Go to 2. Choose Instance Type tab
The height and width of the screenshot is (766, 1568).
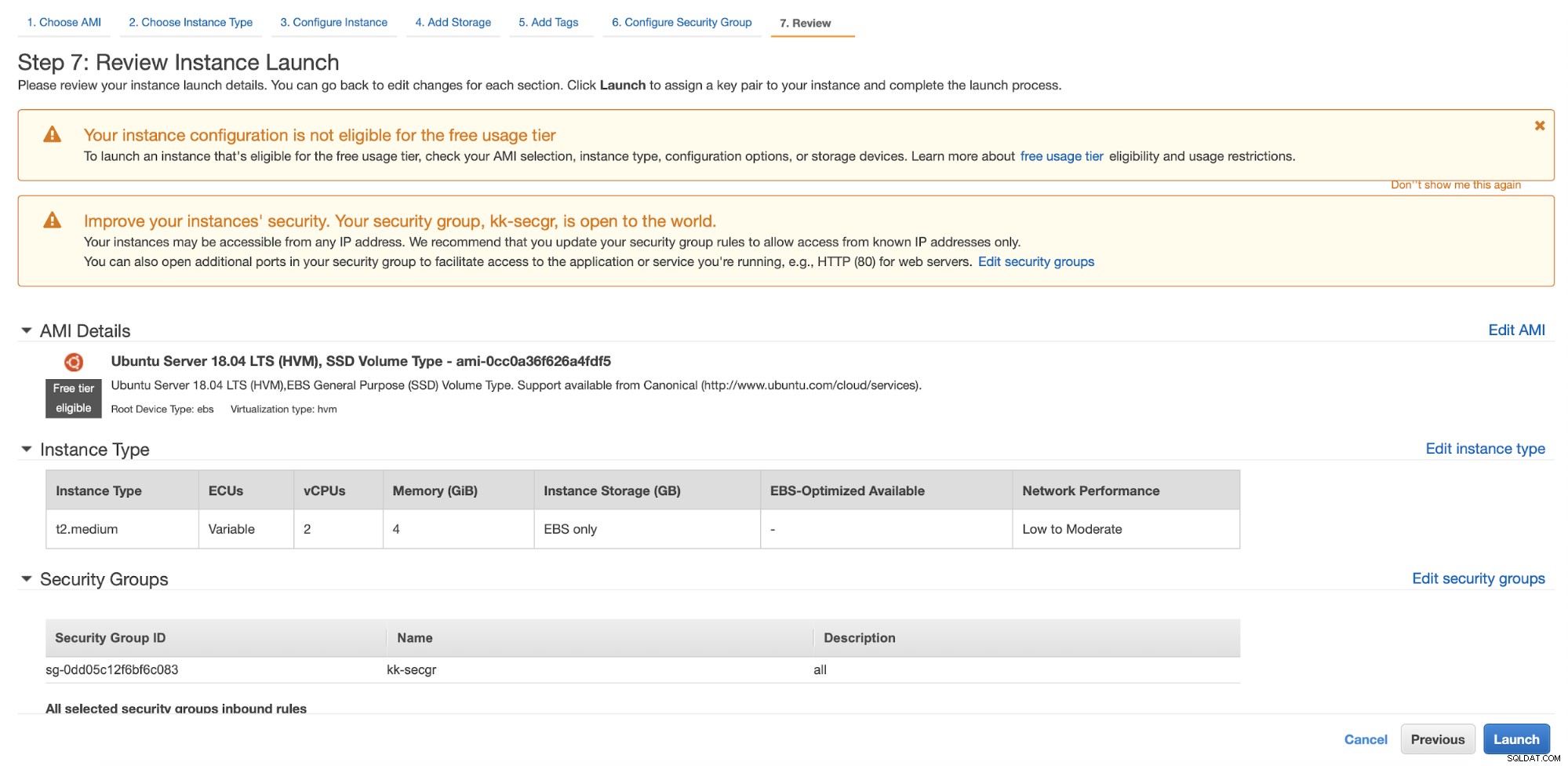pyautogui.click(x=191, y=23)
